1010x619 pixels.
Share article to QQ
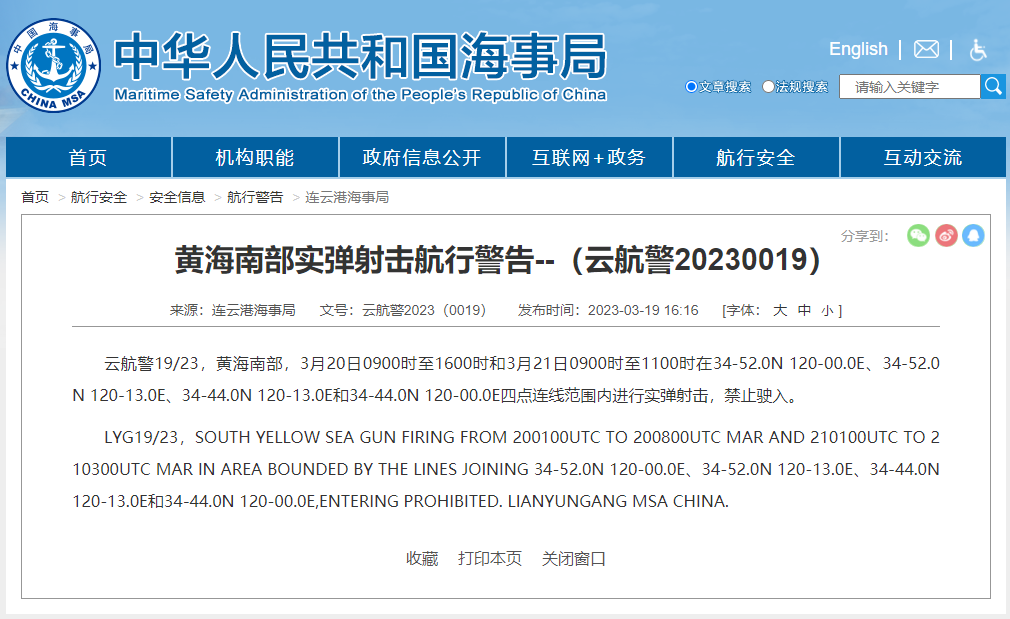(x=974, y=236)
